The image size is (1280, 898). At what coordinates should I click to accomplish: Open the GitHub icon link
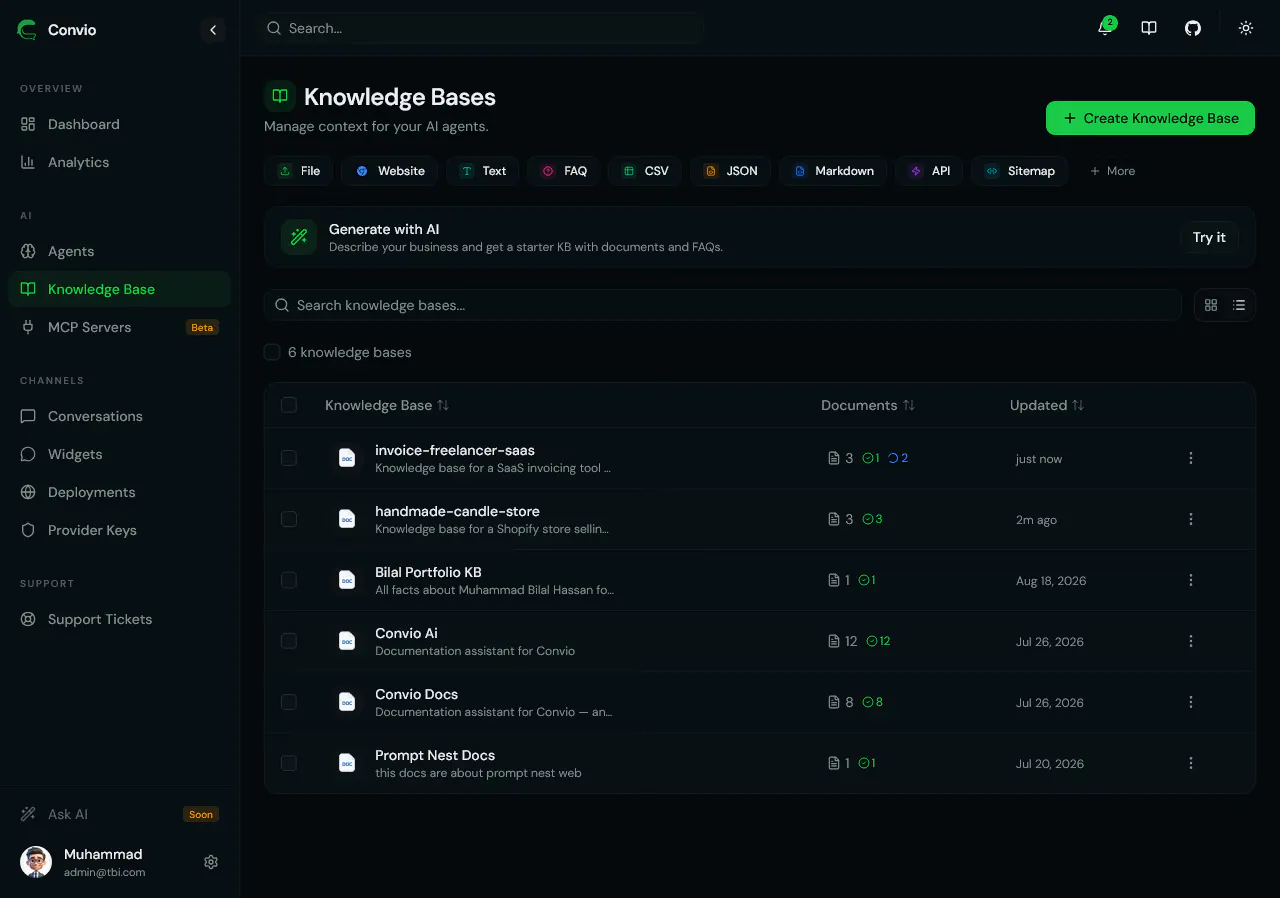(x=1193, y=28)
